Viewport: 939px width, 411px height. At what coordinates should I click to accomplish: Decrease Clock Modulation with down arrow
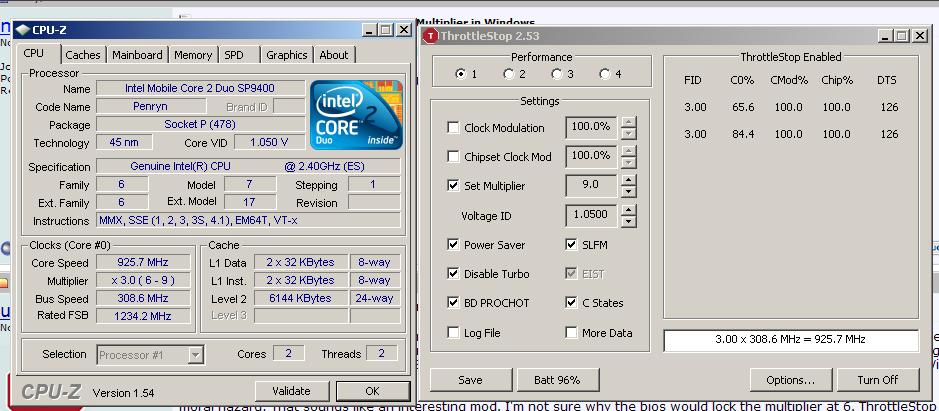tap(628, 133)
